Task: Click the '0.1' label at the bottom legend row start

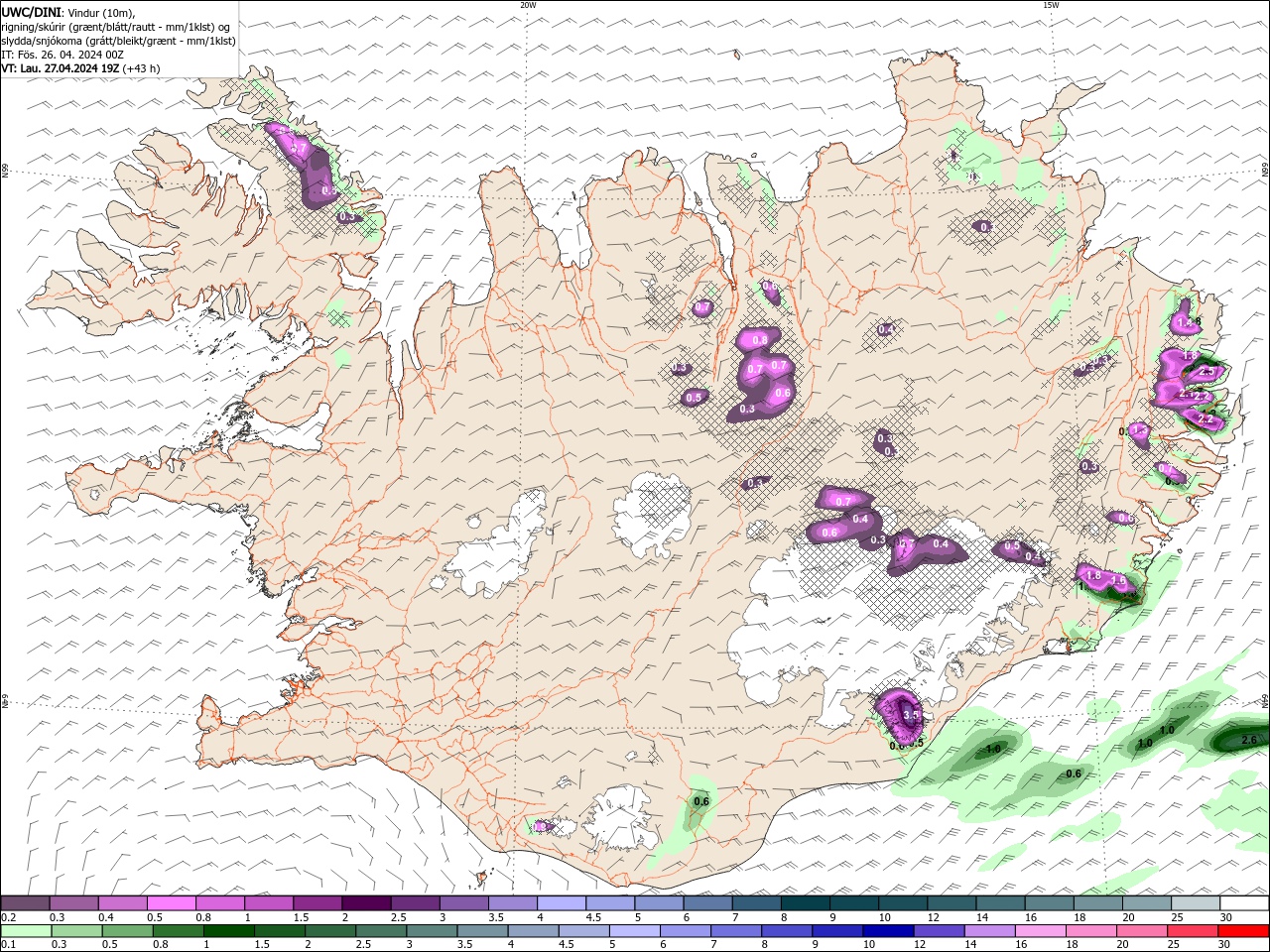Action: click(x=7, y=945)
